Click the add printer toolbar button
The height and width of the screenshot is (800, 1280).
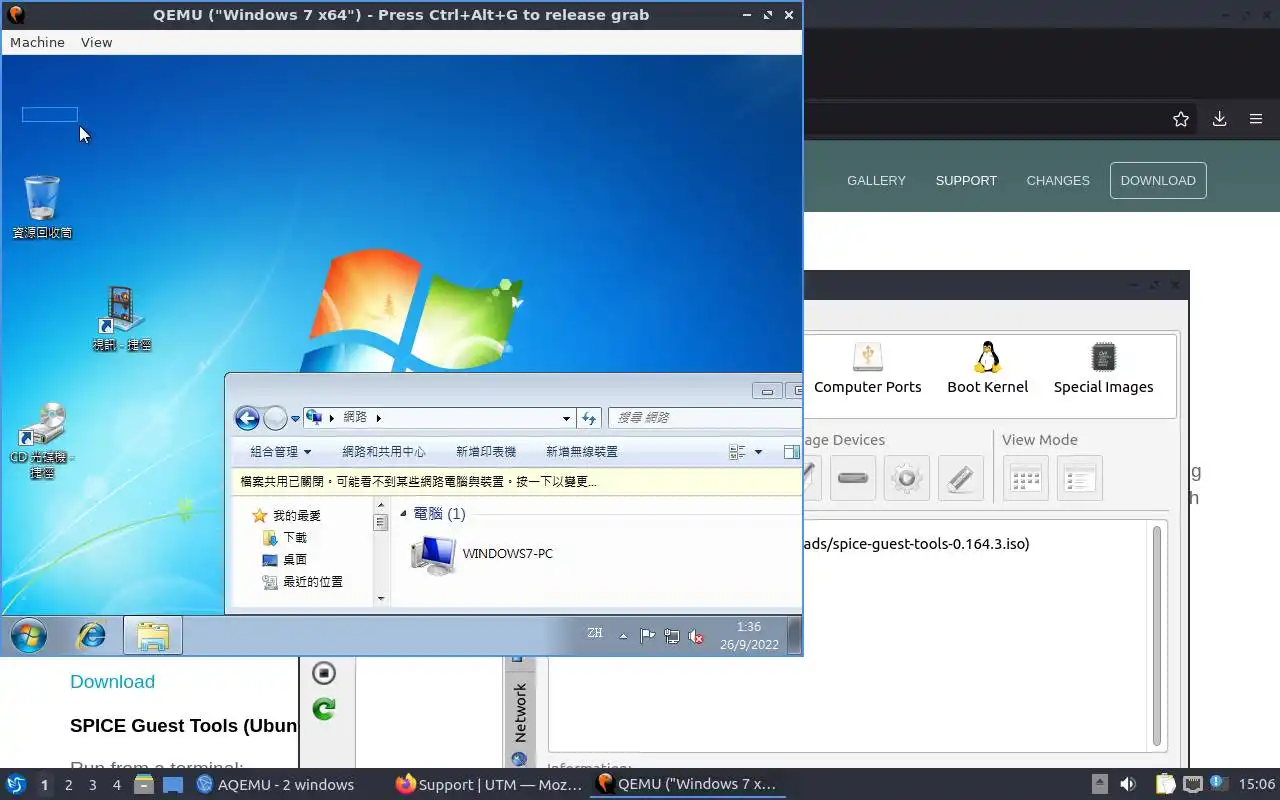[x=486, y=452]
